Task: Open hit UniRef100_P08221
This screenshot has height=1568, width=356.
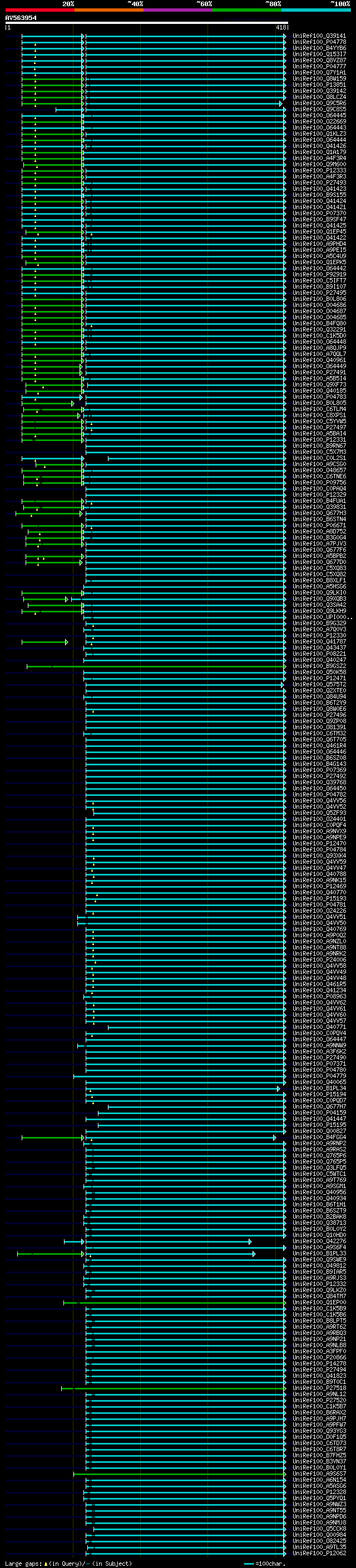Action: tap(319, 654)
